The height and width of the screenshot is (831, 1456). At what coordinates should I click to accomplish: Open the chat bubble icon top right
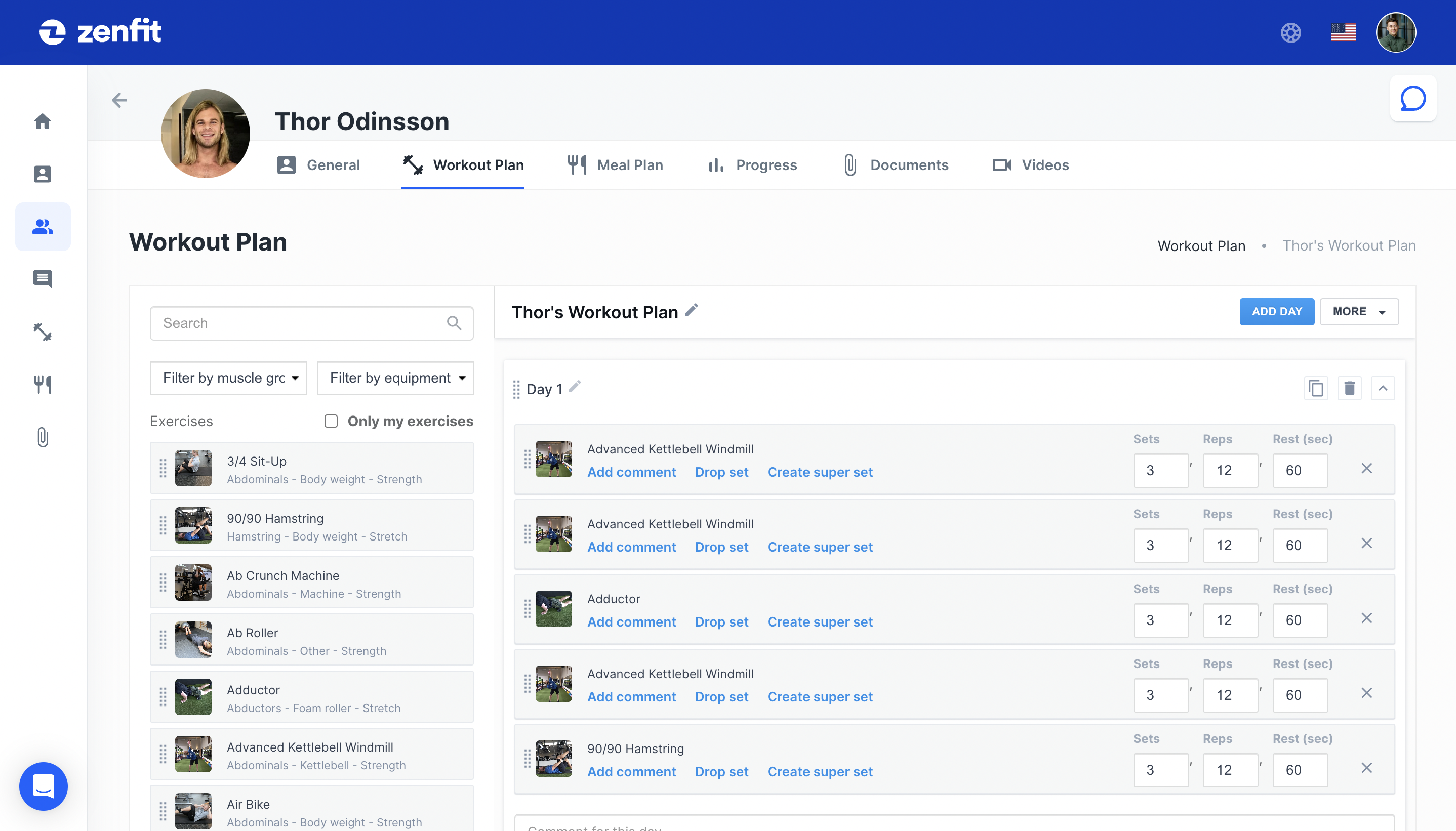[1412, 99]
